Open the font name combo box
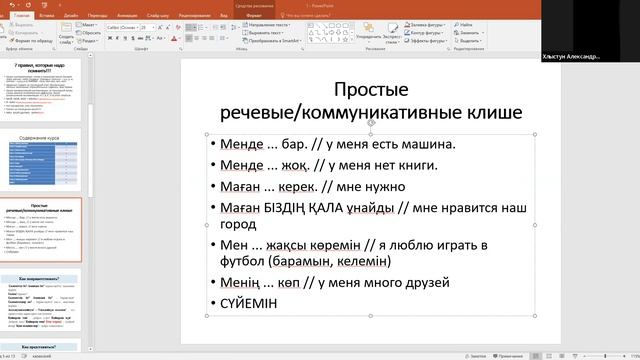The image size is (640, 360). 122,27
